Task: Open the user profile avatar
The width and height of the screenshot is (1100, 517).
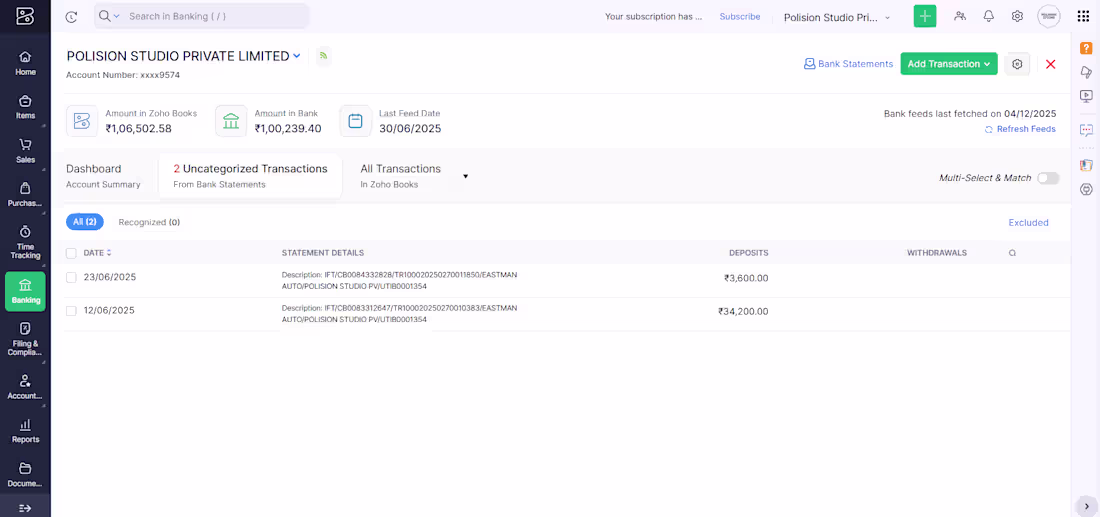Action: pos(1049,16)
